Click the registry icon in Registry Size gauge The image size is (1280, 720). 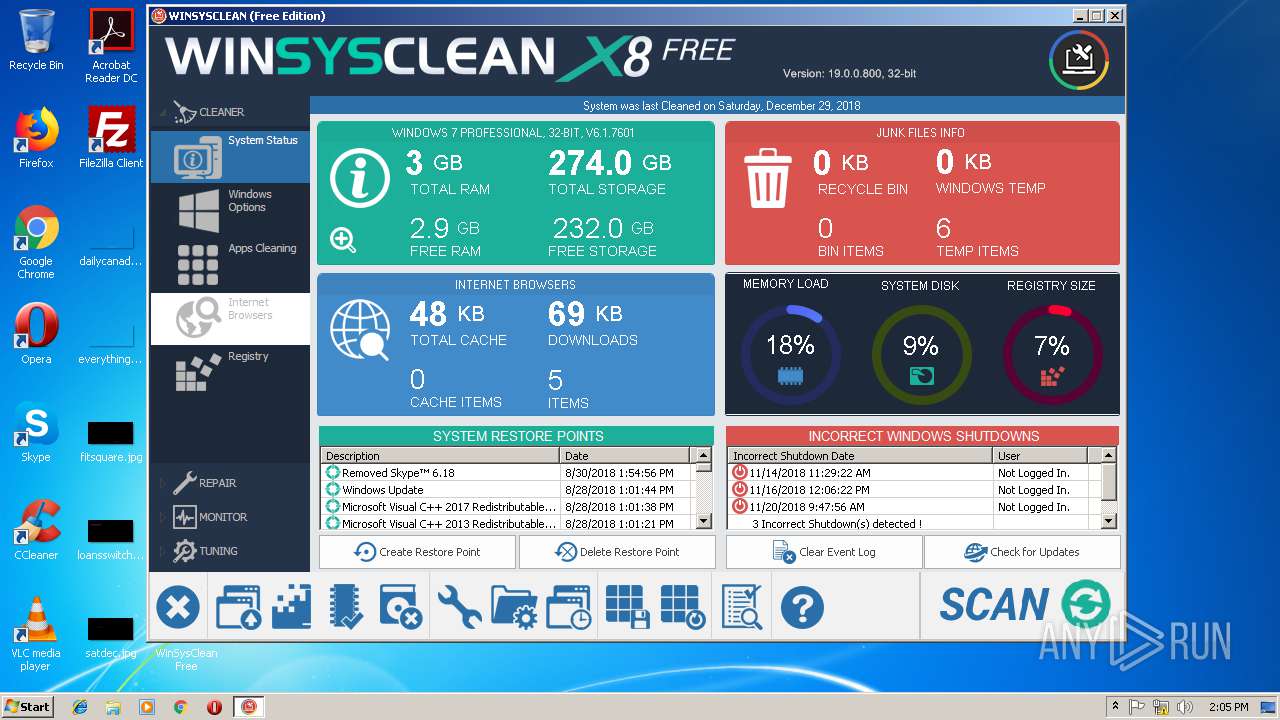(x=1052, y=377)
